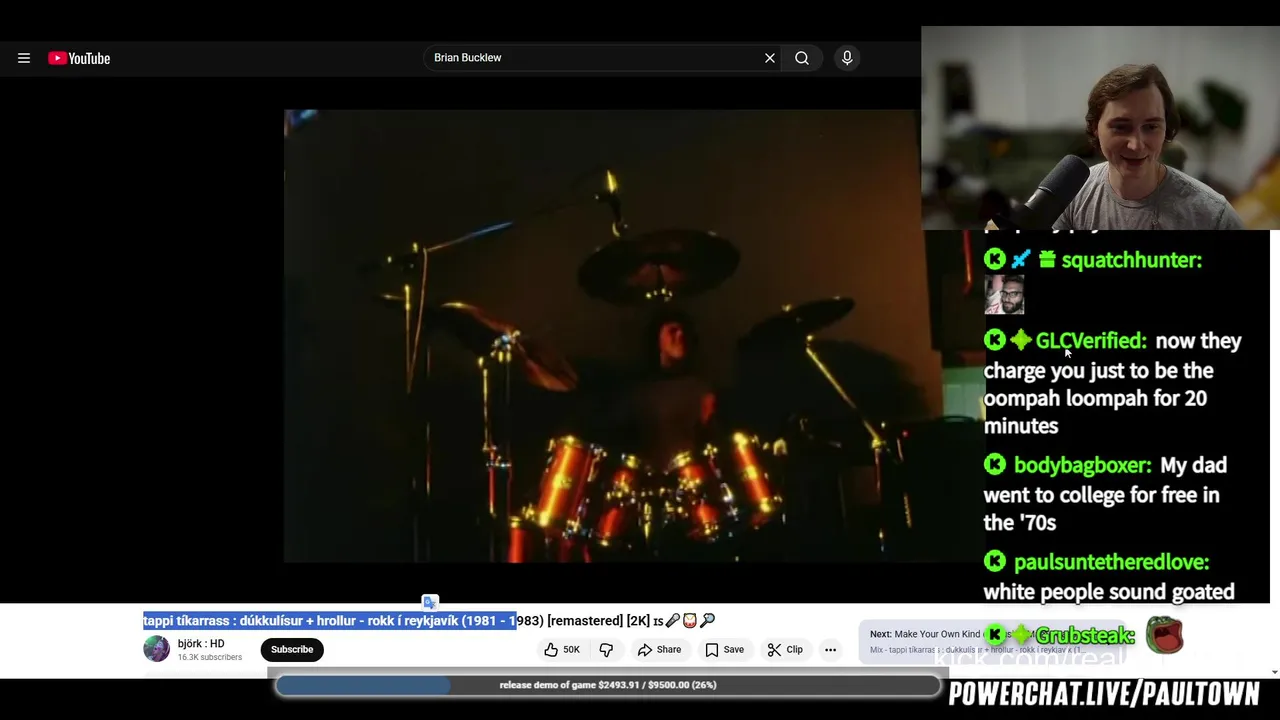Create a Clip of the video
The height and width of the screenshot is (720, 1280).
[786, 650]
